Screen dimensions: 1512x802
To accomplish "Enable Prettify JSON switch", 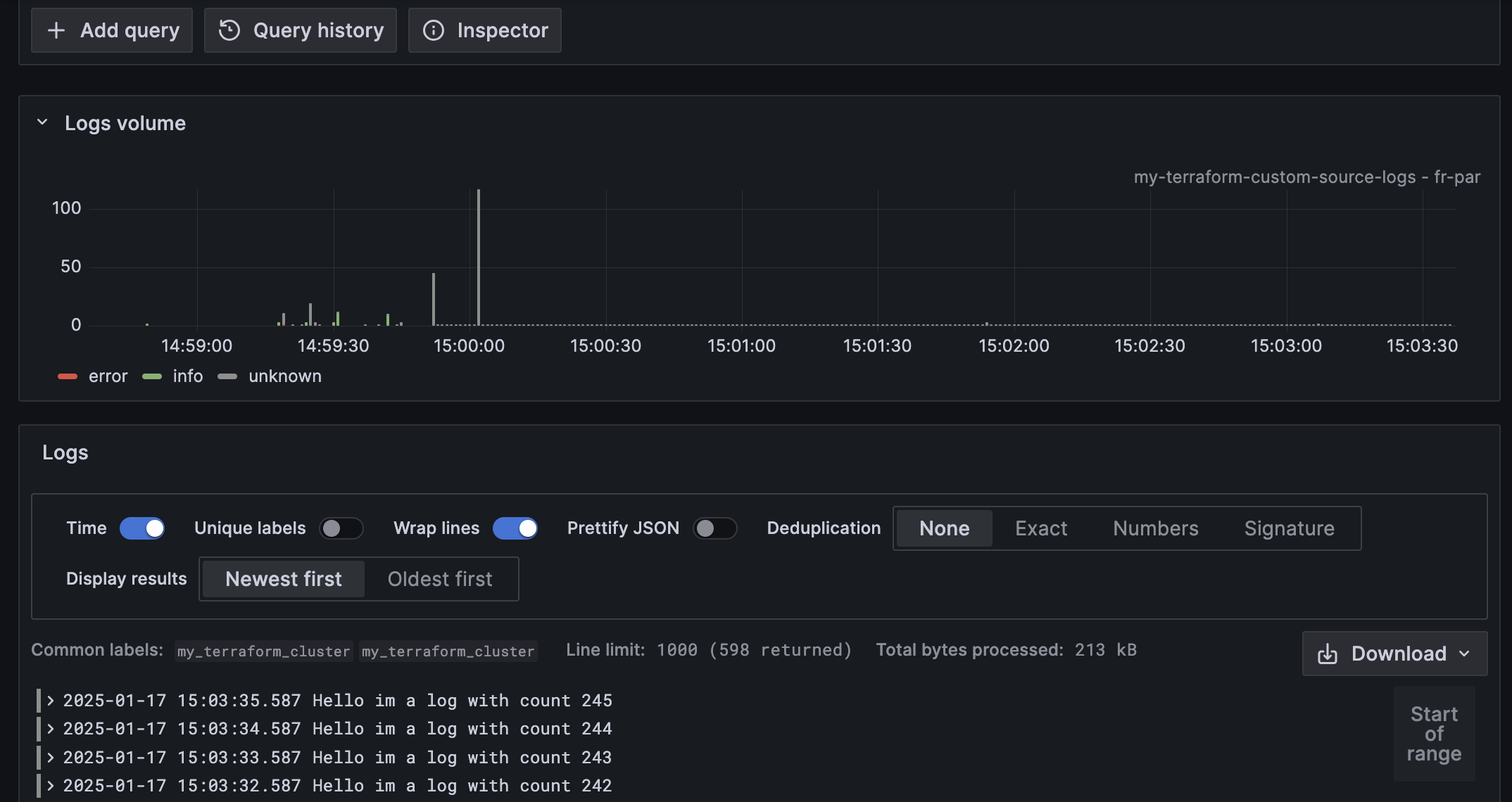I will pyautogui.click(x=714, y=528).
